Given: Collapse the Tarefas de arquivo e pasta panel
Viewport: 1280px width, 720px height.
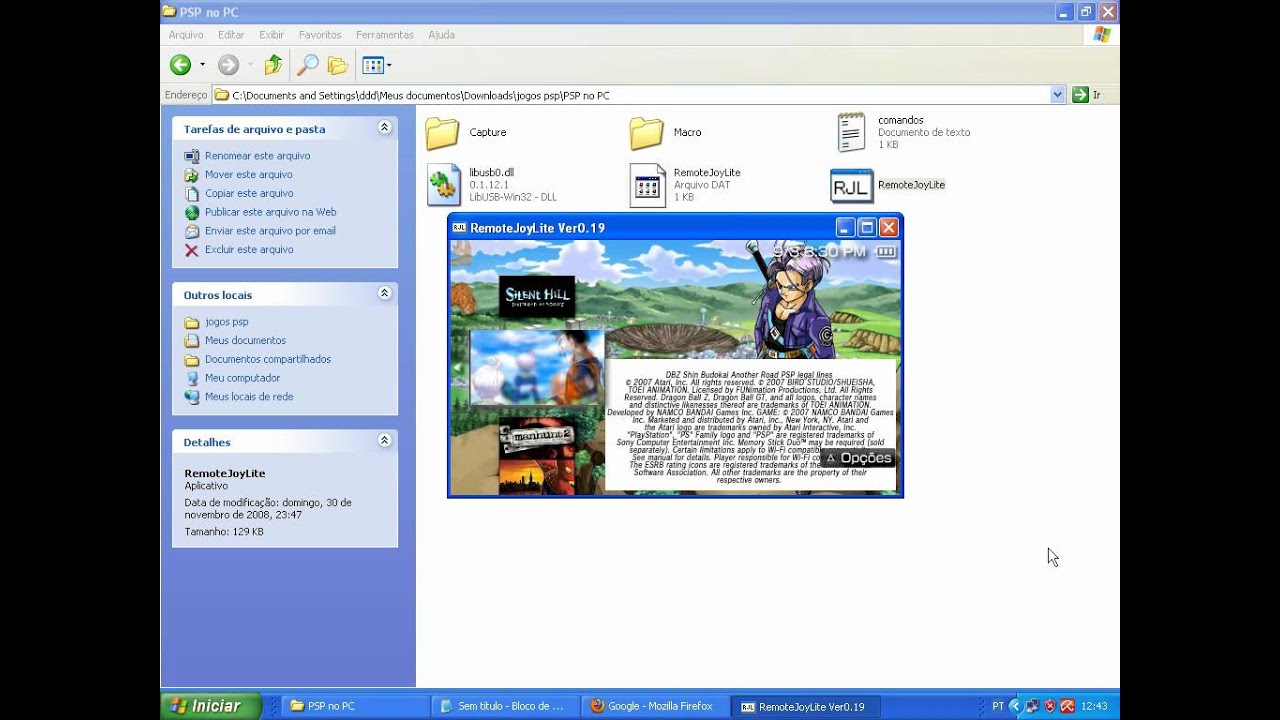Looking at the screenshot, I should (x=384, y=128).
